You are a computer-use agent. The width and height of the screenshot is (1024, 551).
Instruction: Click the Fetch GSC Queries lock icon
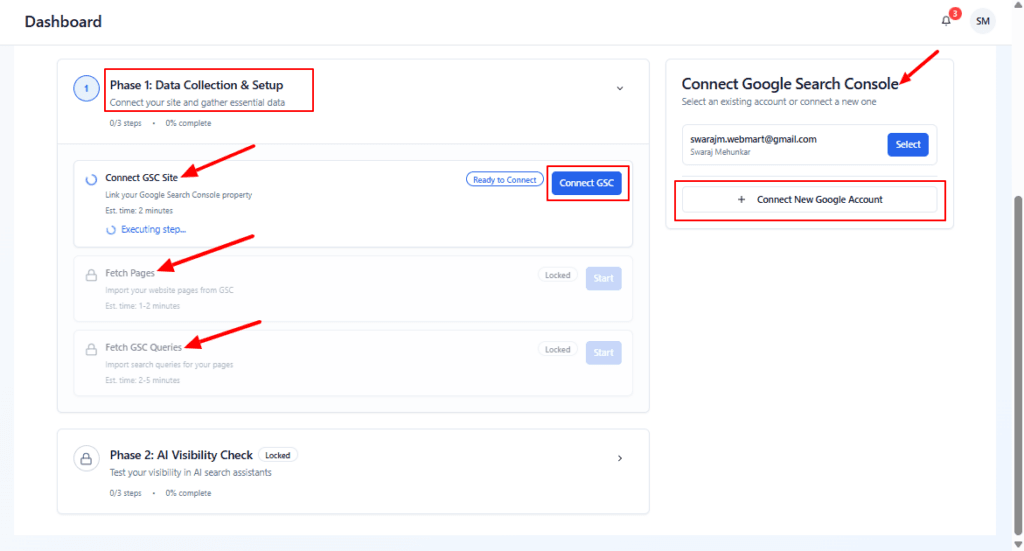pos(91,349)
